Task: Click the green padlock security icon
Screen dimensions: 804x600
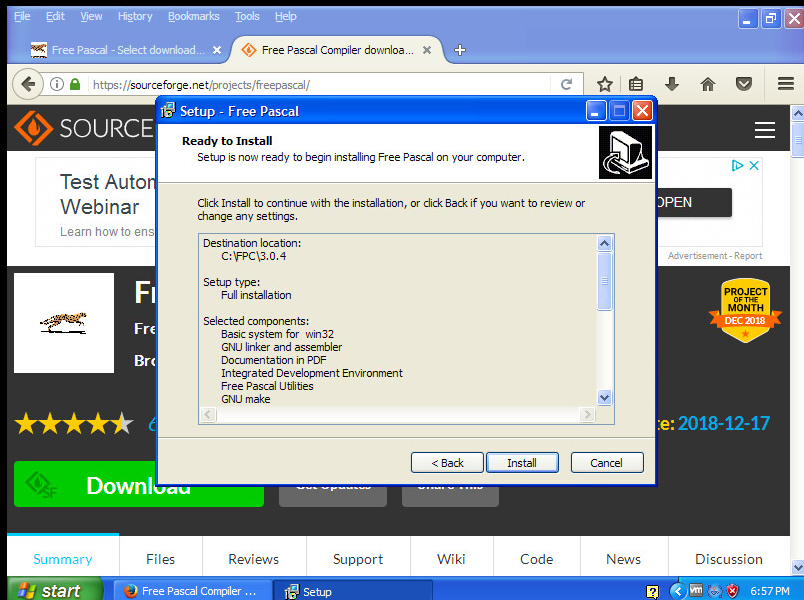Action: tap(75, 84)
